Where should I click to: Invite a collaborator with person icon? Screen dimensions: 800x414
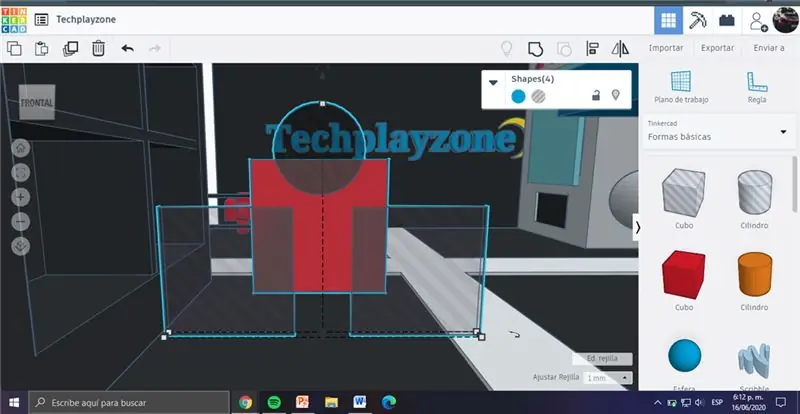point(758,21)
